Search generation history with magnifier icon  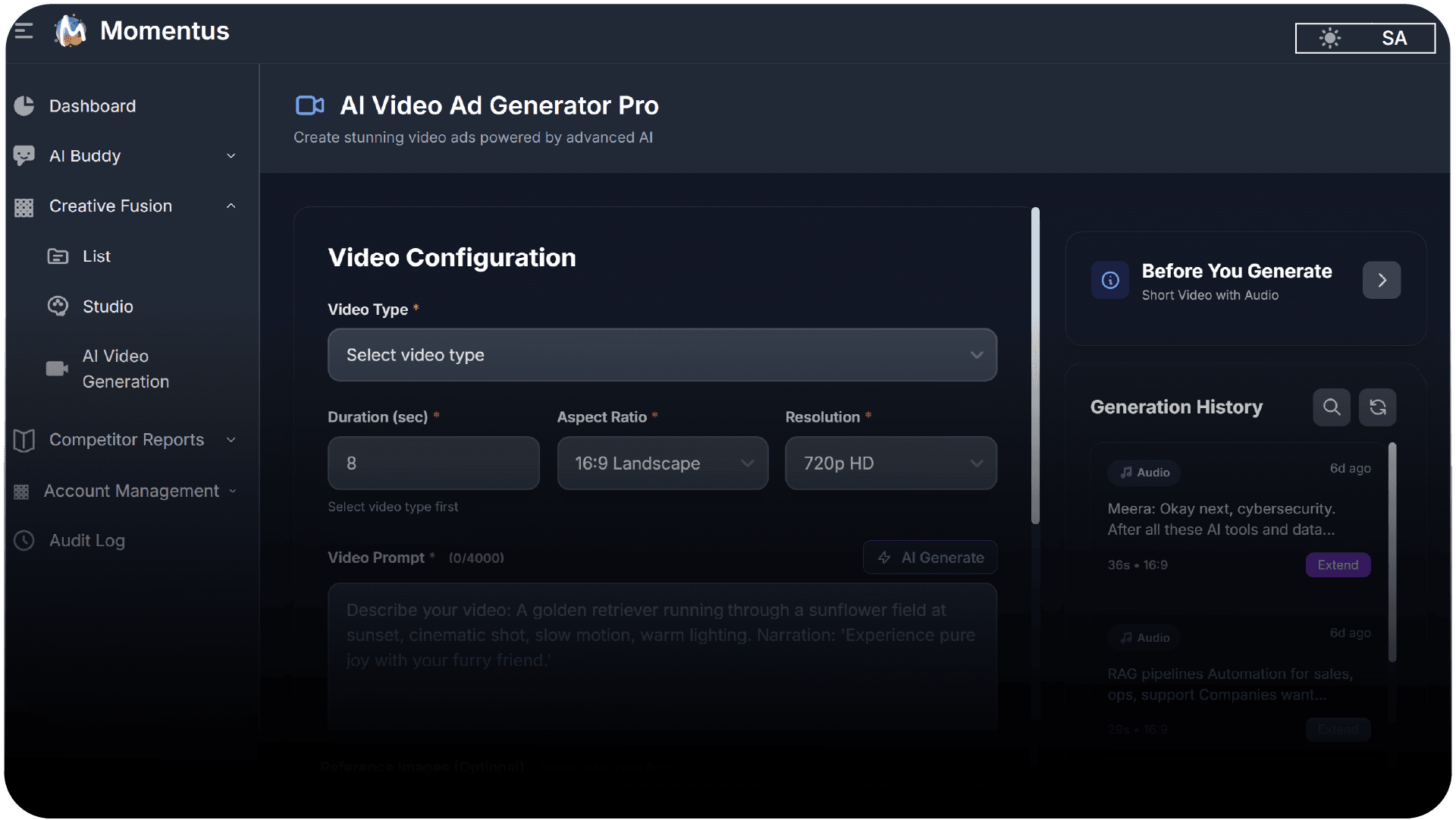click(1332, 407)
